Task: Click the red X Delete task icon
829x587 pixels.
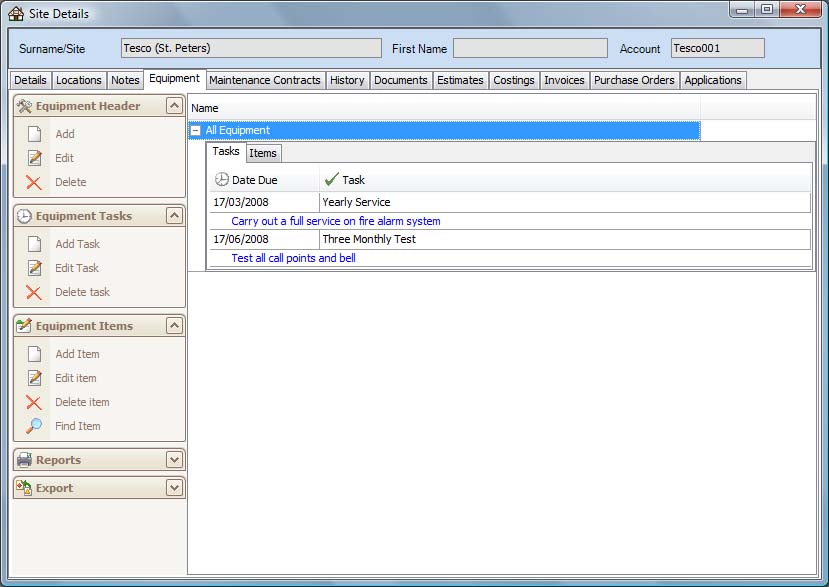Action: (x=34, y=292)
